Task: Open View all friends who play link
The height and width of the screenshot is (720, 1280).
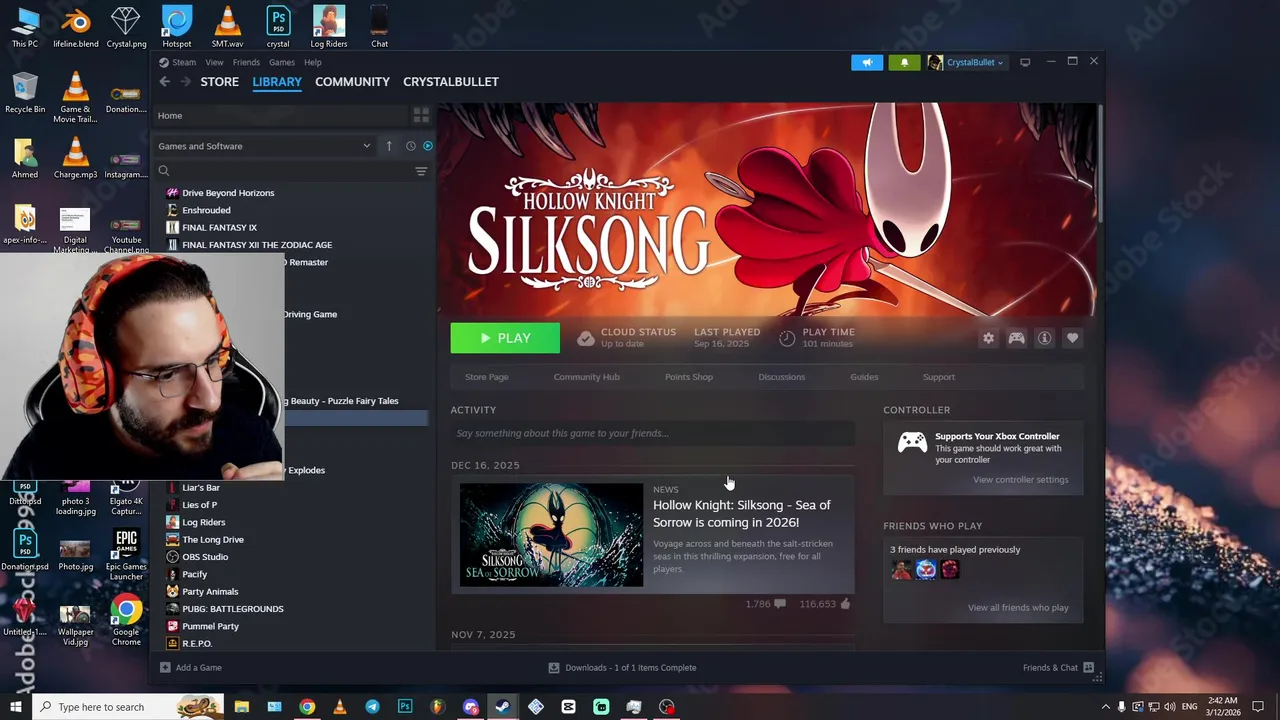Action: (x=1018, y=608)
